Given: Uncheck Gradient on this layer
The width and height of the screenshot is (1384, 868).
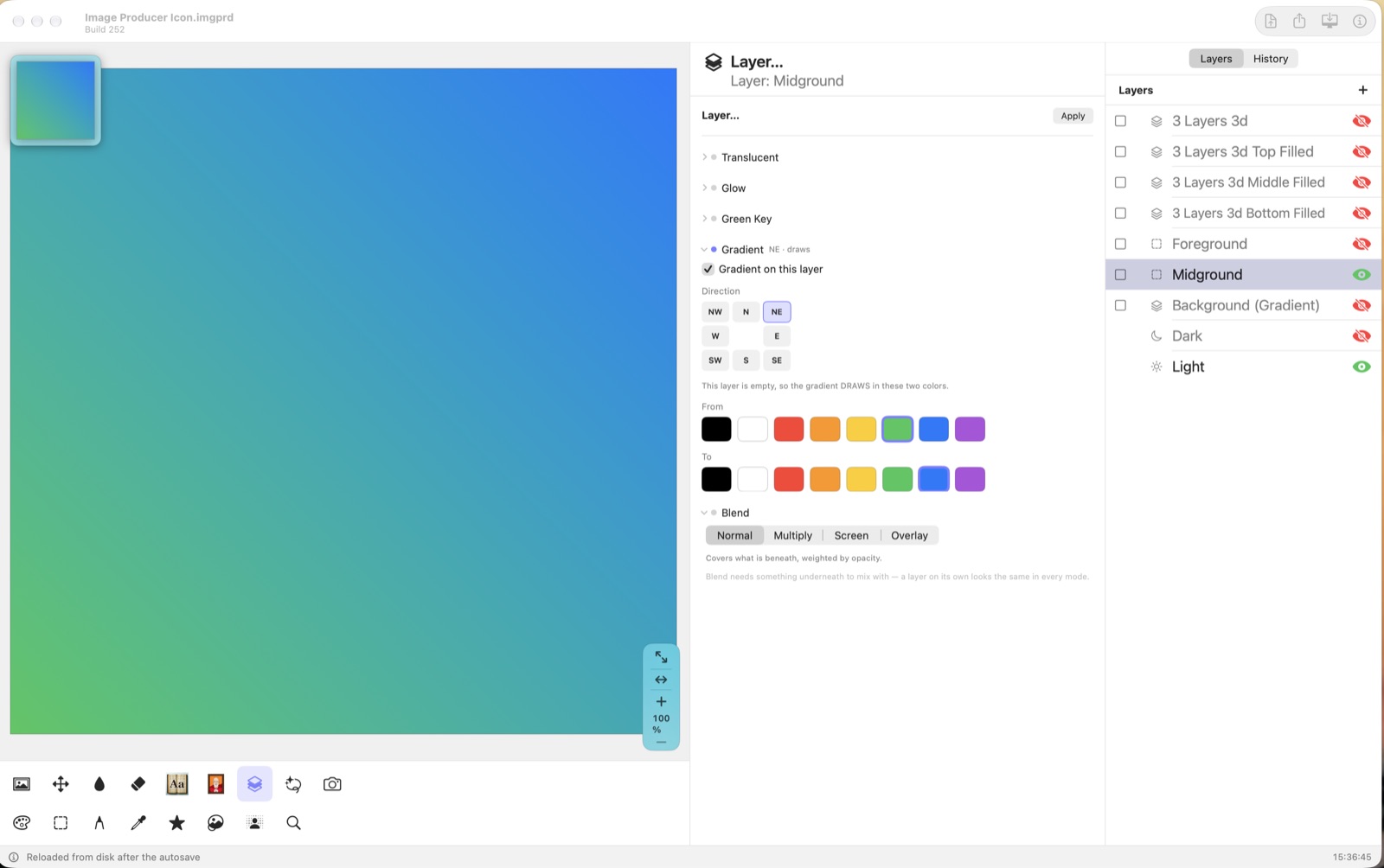Looking at the screenshot, I should click(708, 269).
